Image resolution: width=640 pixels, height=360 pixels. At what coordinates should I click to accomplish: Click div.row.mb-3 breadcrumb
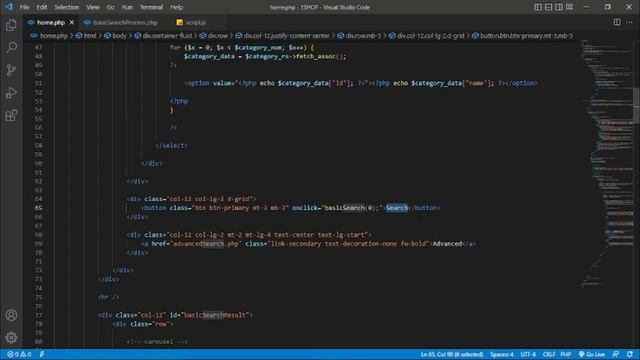363,36
